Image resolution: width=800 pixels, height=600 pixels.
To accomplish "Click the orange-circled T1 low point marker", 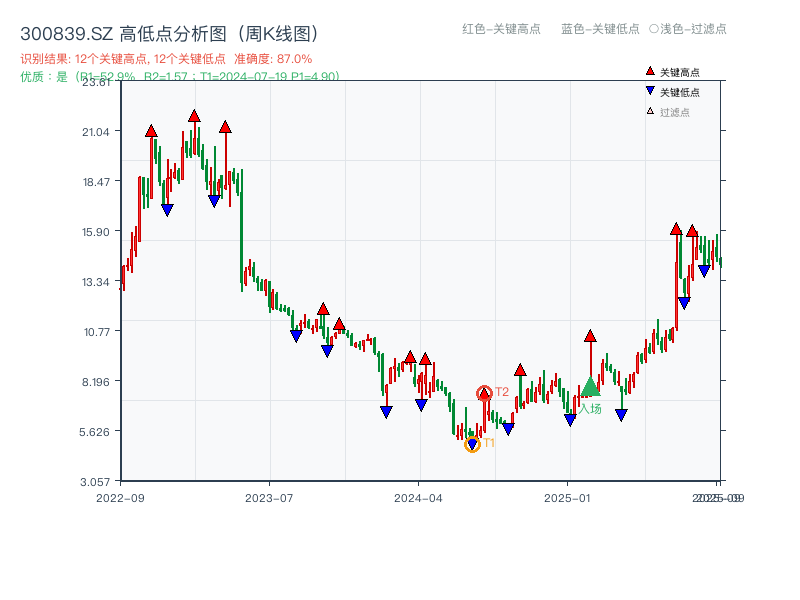I will tap(471, 443).
